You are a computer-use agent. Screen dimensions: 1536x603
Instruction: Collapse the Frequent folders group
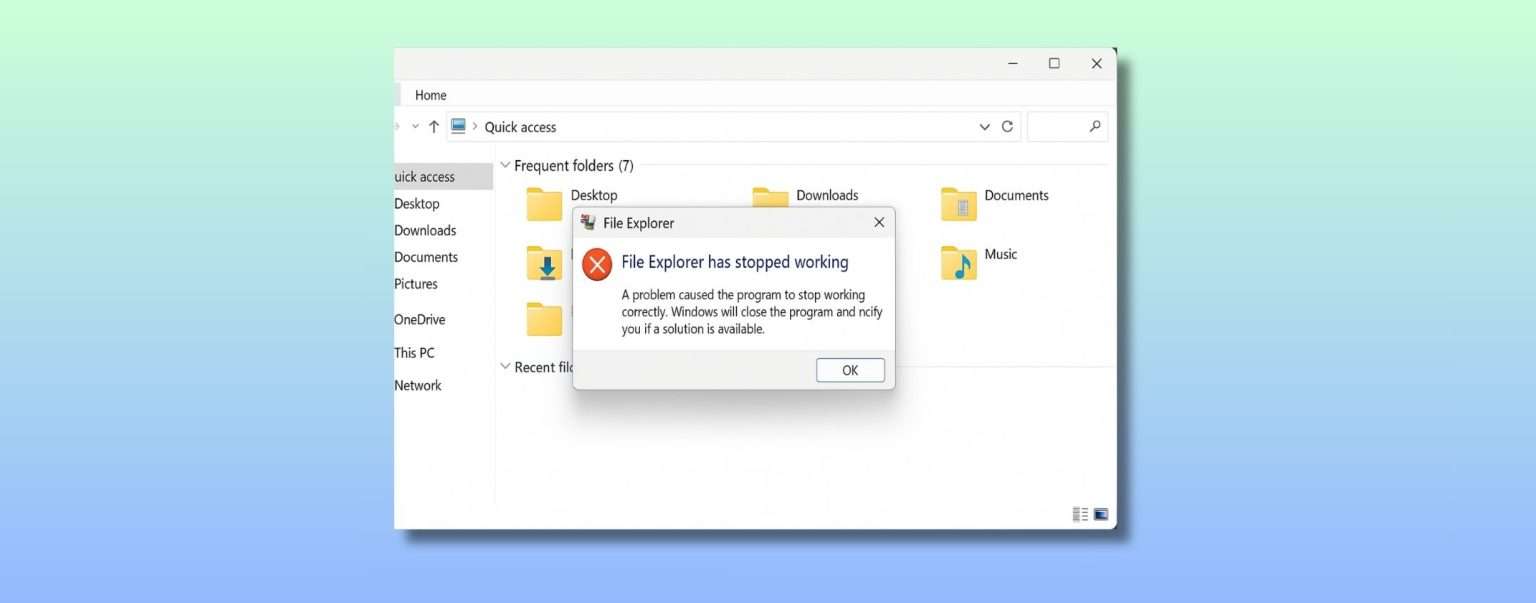505,165
